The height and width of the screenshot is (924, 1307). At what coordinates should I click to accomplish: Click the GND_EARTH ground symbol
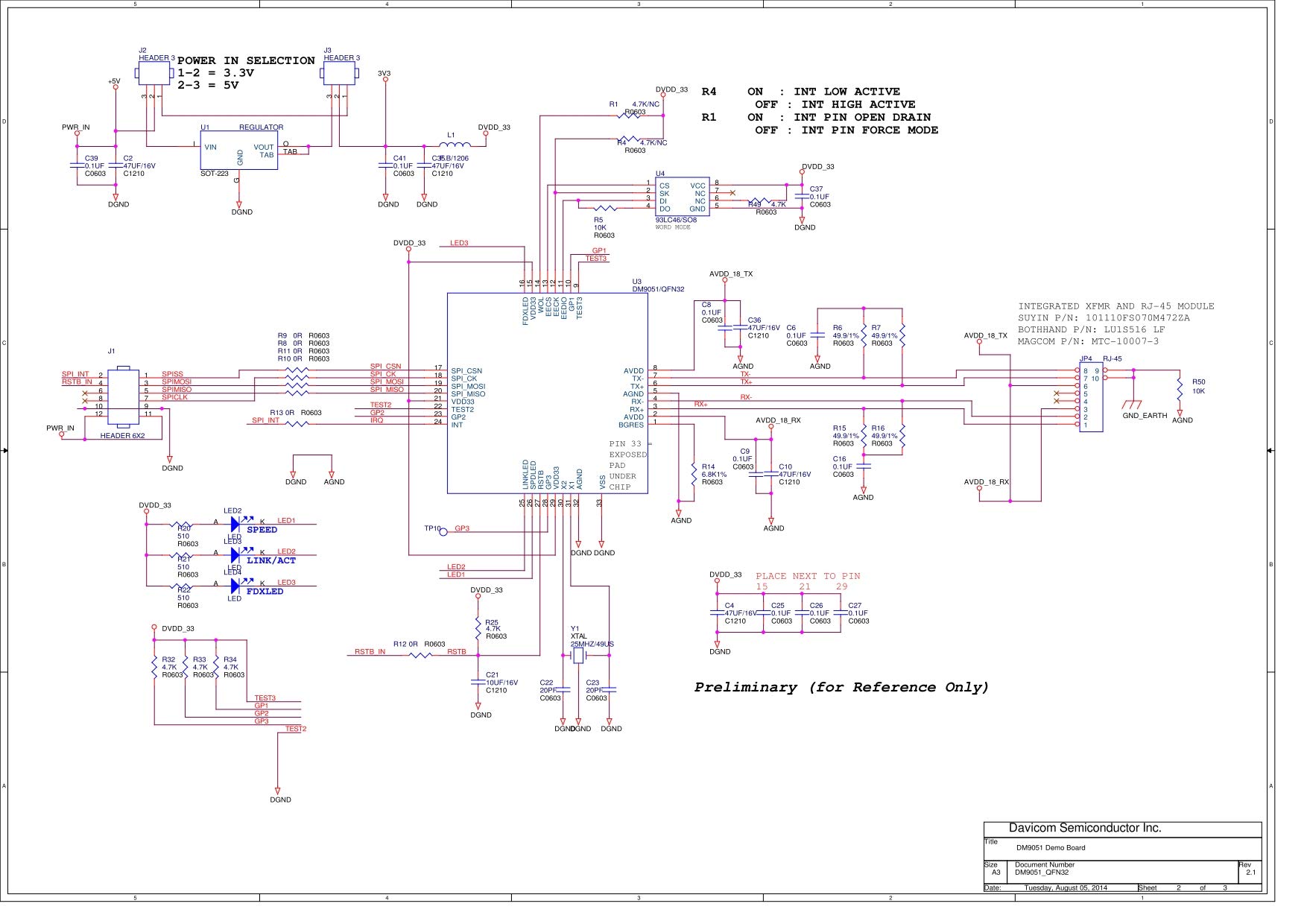(1133, 404)
